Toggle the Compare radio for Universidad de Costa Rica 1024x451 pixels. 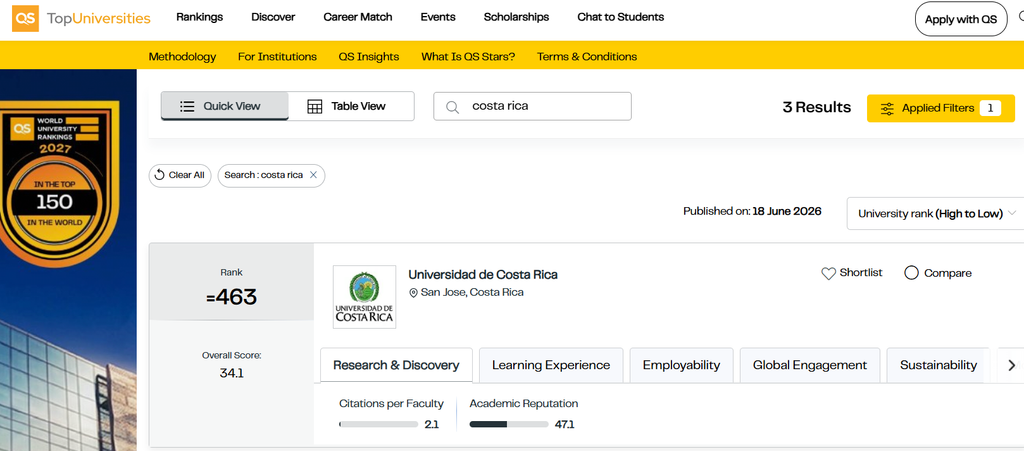912,273
